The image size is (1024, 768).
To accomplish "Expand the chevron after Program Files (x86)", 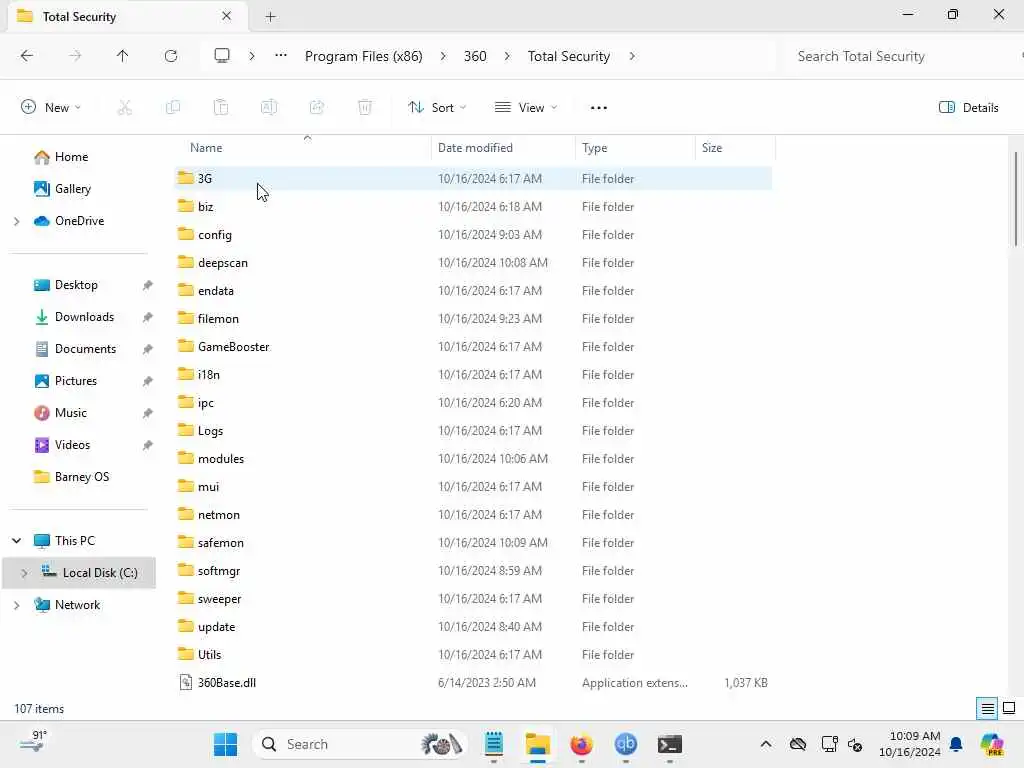I will [443, 56].
